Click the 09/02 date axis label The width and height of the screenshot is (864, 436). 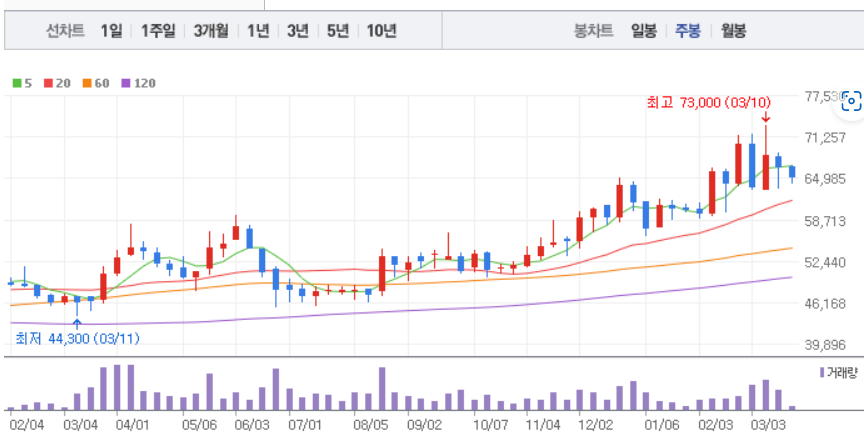coord(424,426)
